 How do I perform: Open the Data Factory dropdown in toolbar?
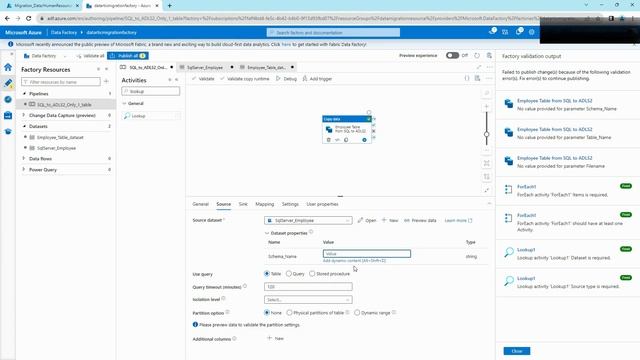click(45, 56)
